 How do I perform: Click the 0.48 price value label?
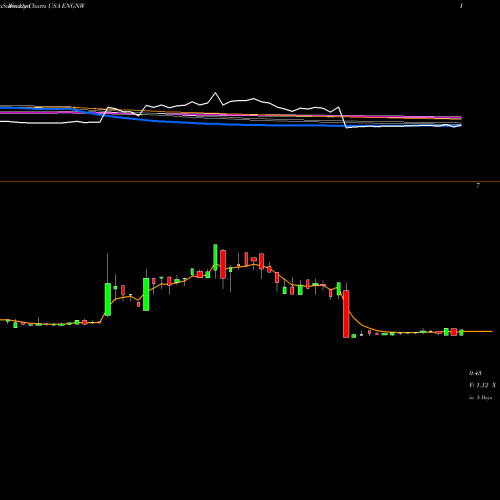click(475, 373)
